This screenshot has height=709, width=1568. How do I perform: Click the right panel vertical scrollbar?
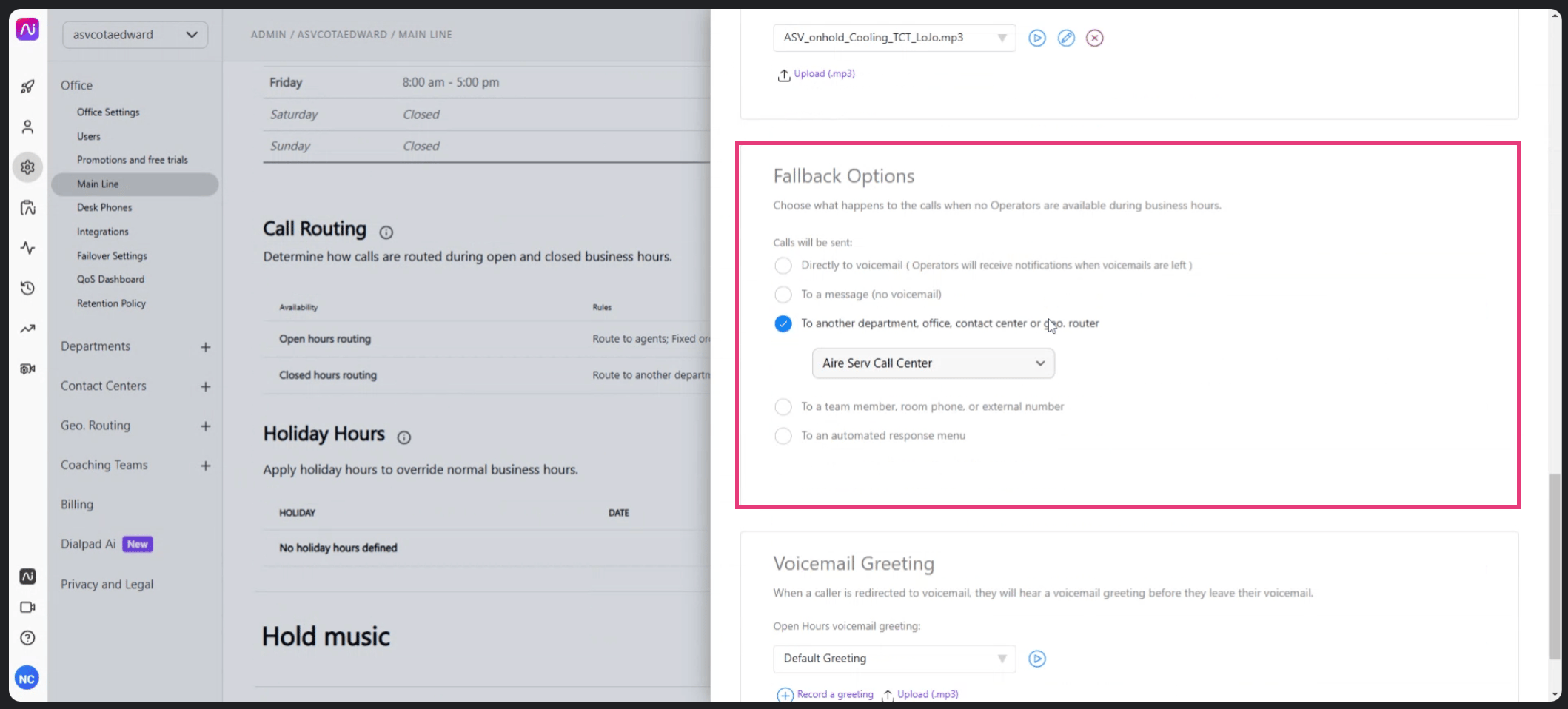click(1554, 566)
